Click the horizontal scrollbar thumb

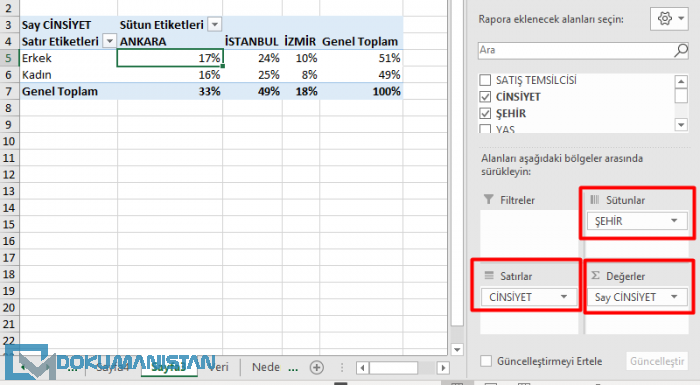point(393,368)
